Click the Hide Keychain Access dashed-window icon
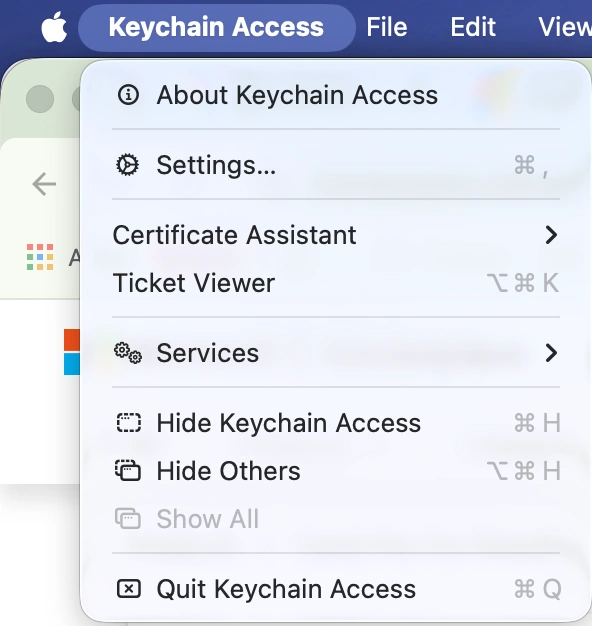592x626 pixels. (129, 423)
